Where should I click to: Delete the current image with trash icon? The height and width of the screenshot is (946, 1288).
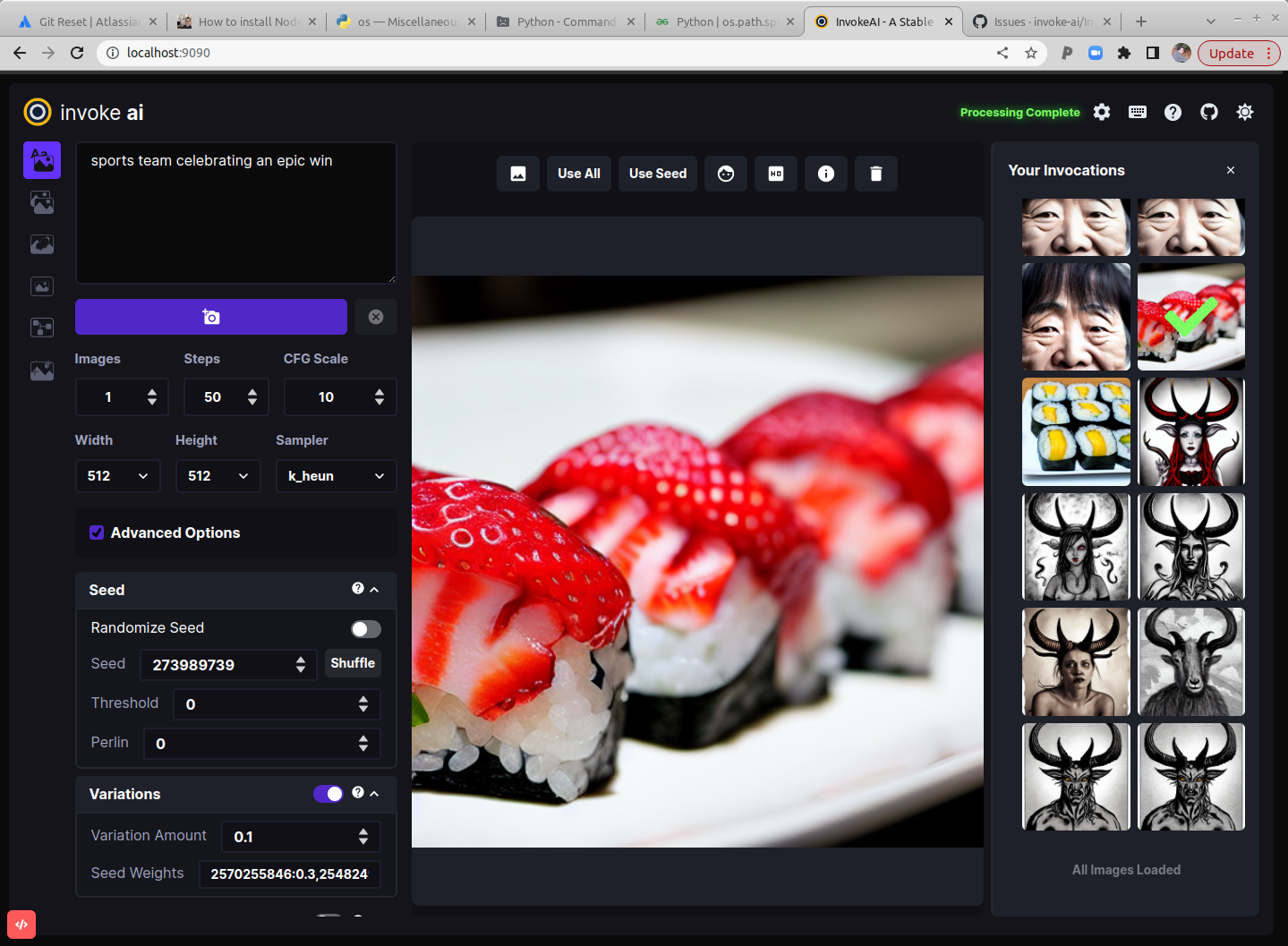pos(876,174)
